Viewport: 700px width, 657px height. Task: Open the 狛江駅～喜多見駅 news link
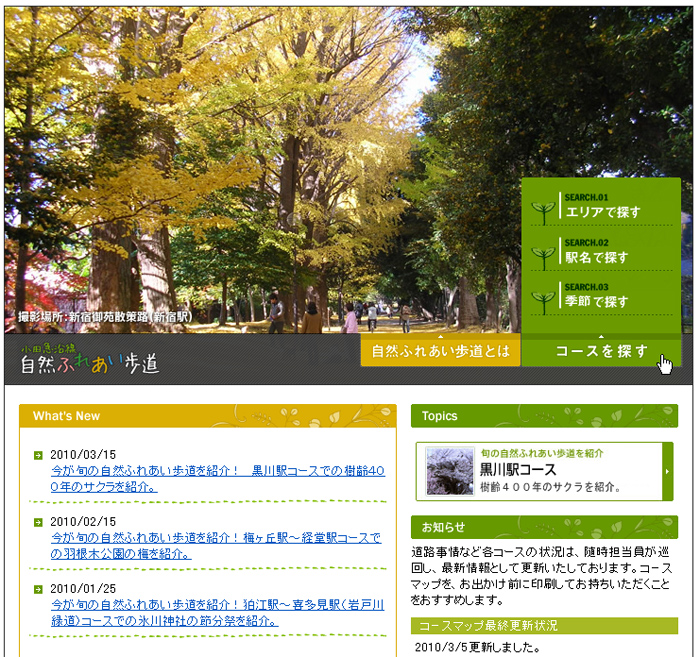[x=218, y=612]
